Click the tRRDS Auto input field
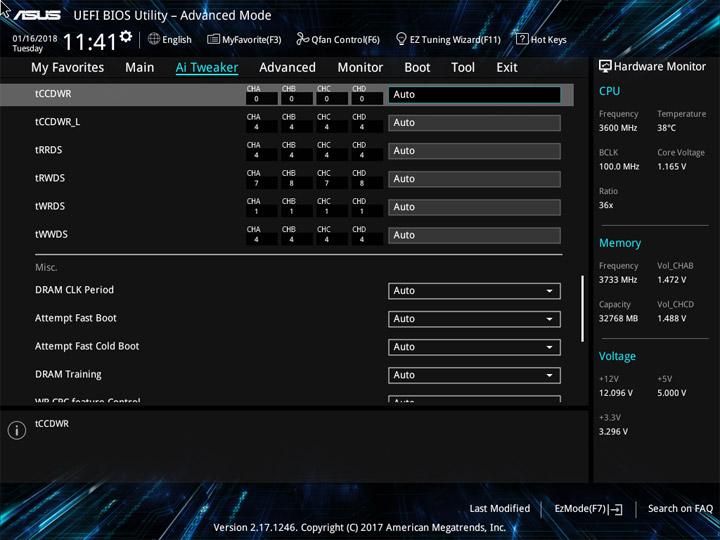This screenshot has width=720, height=540. [474, 151]
